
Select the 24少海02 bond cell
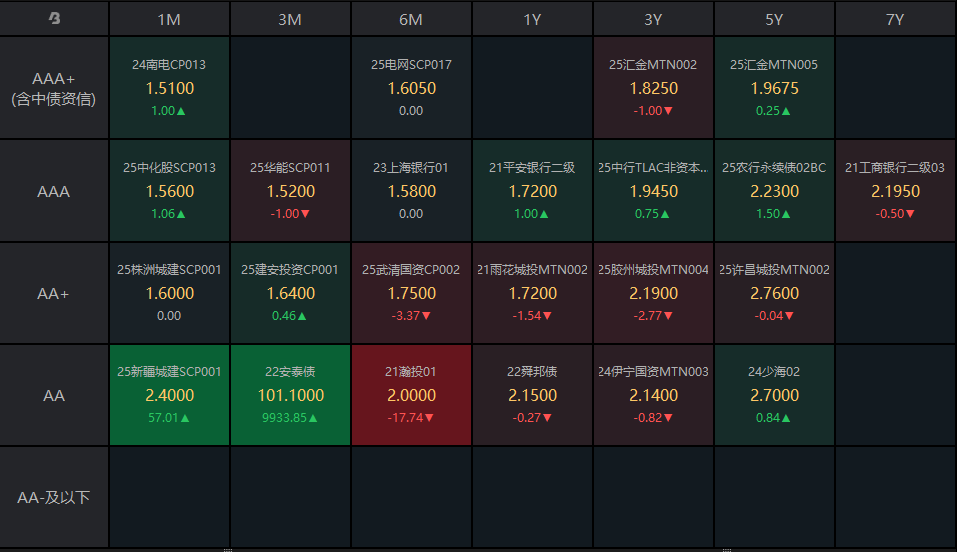(774, 395)
